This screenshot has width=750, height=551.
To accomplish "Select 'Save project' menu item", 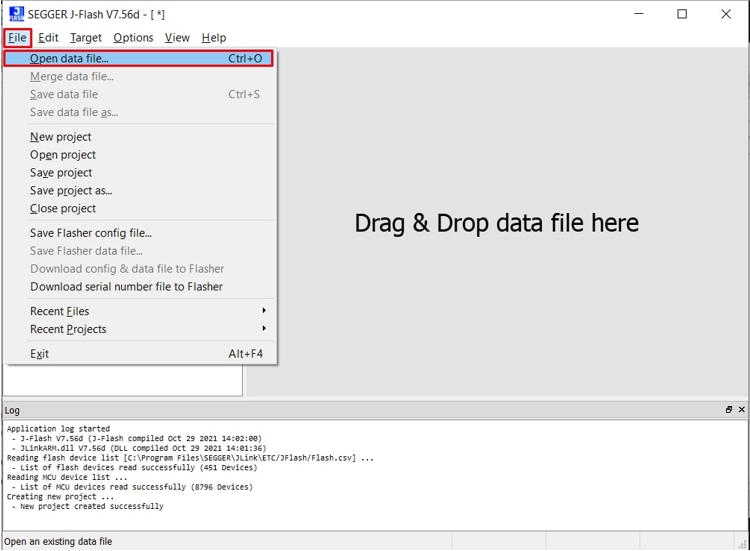I will pyautogui.click(x=61, y=173).
